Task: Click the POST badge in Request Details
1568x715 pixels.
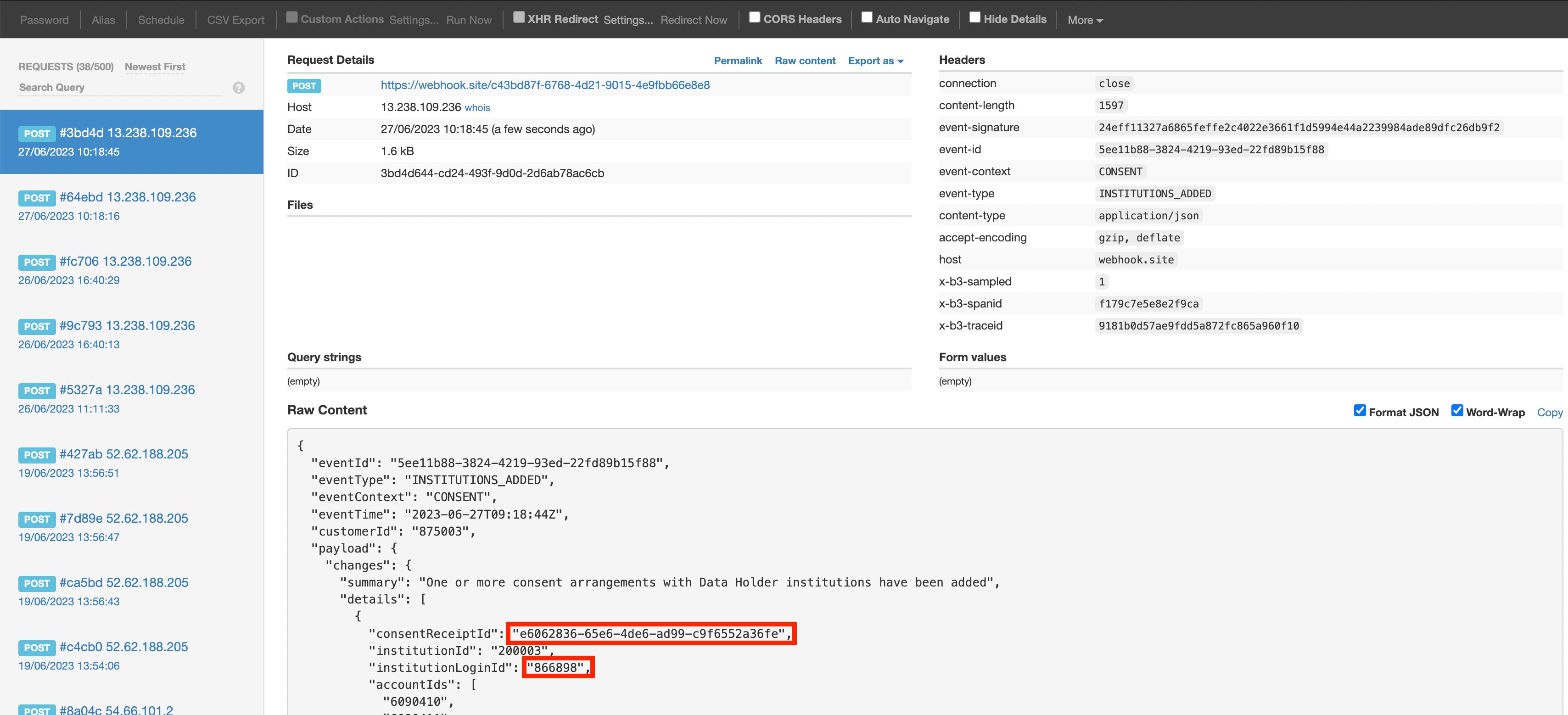Action: click(304, 86)
